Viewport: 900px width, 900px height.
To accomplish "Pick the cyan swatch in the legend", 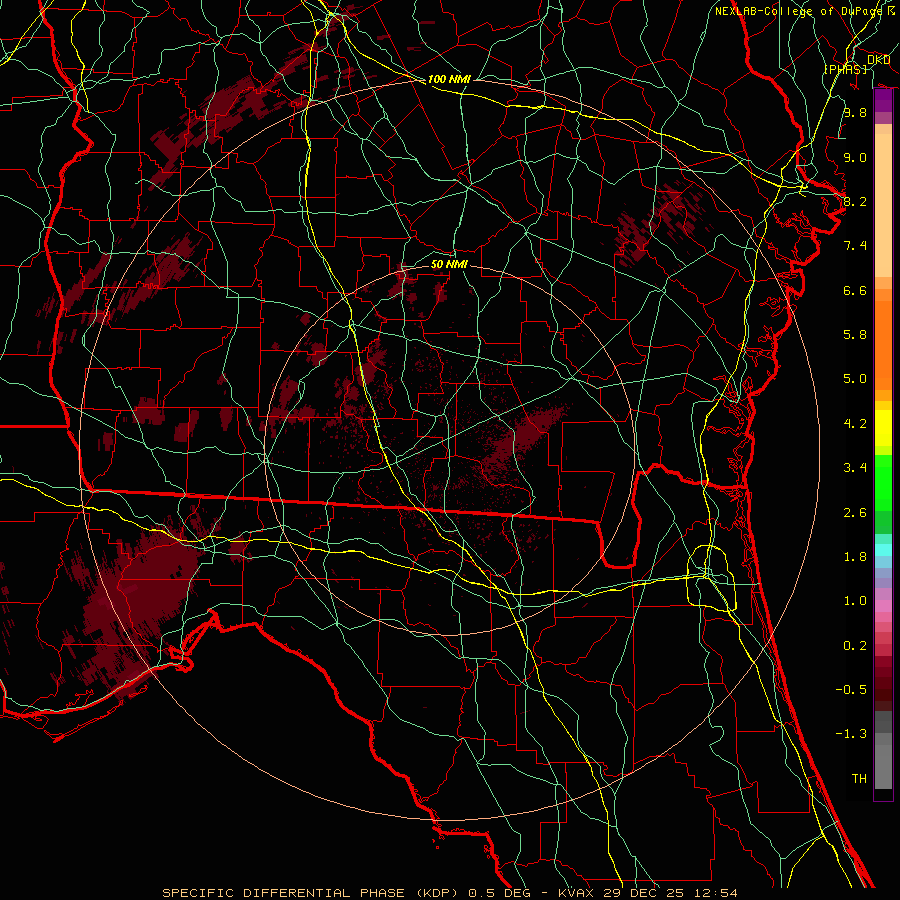I will [883, 549].
